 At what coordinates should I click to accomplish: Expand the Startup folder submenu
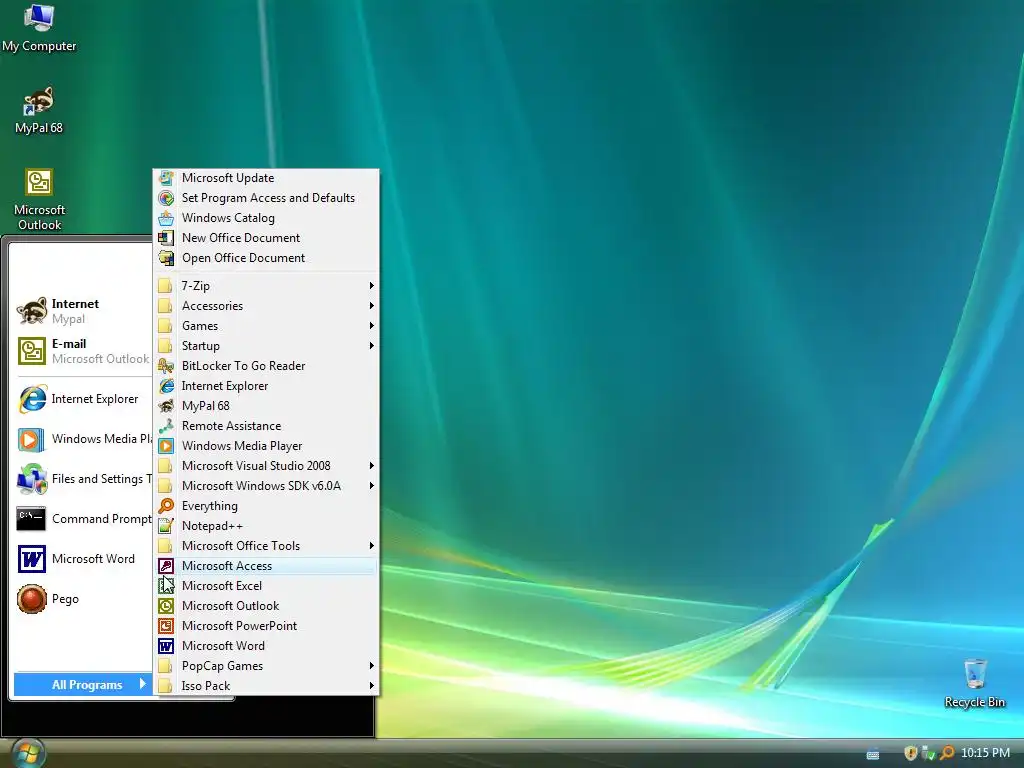[266, 345]
